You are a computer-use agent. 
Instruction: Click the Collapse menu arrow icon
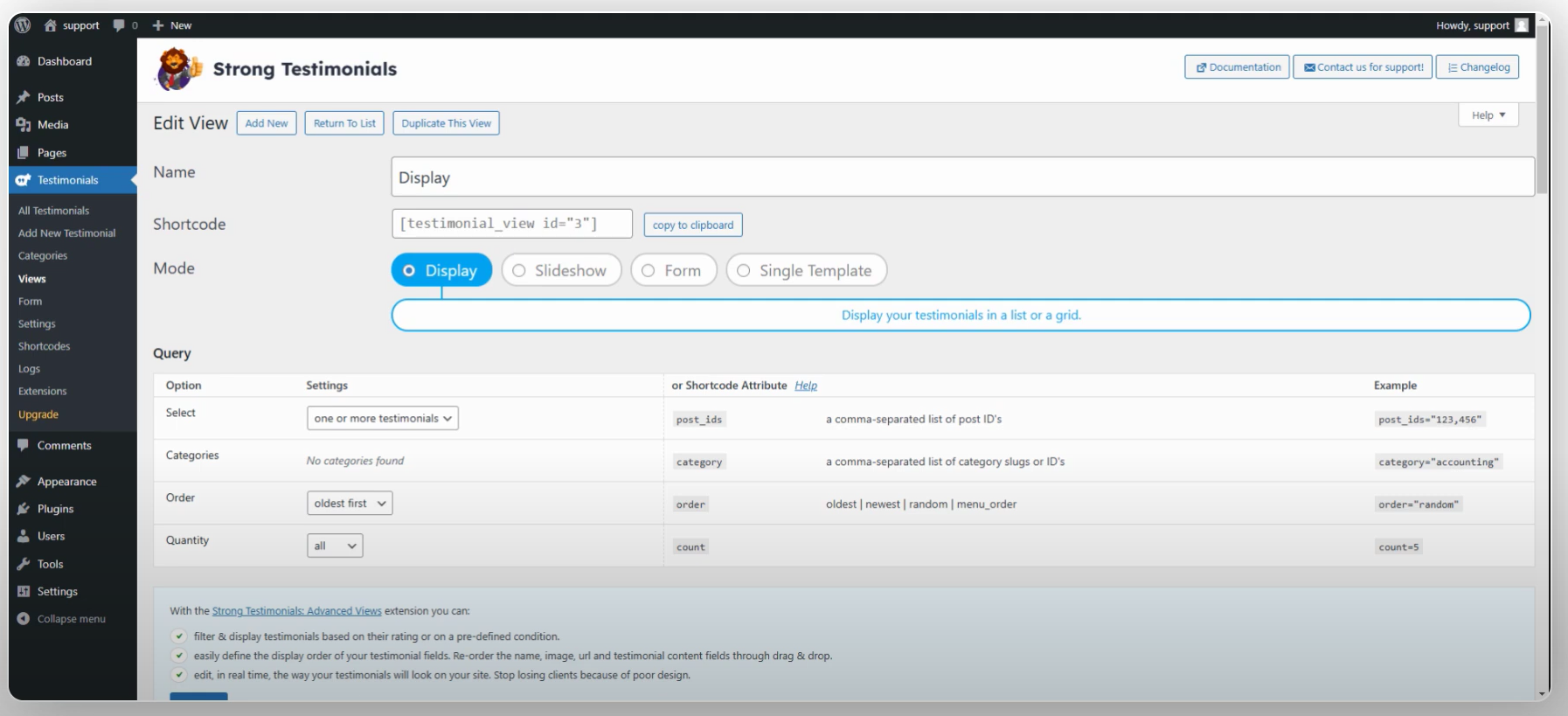click(x=24, y=619)
